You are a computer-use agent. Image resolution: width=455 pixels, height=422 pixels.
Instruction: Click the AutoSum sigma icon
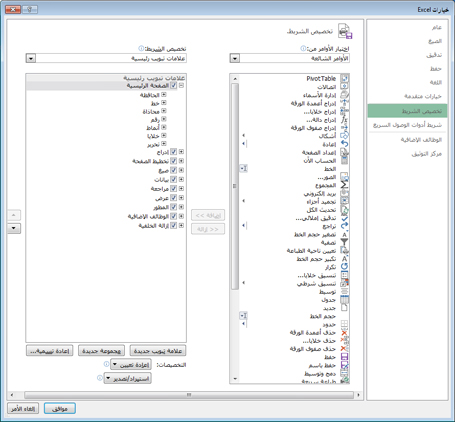[x=344, y=185]
